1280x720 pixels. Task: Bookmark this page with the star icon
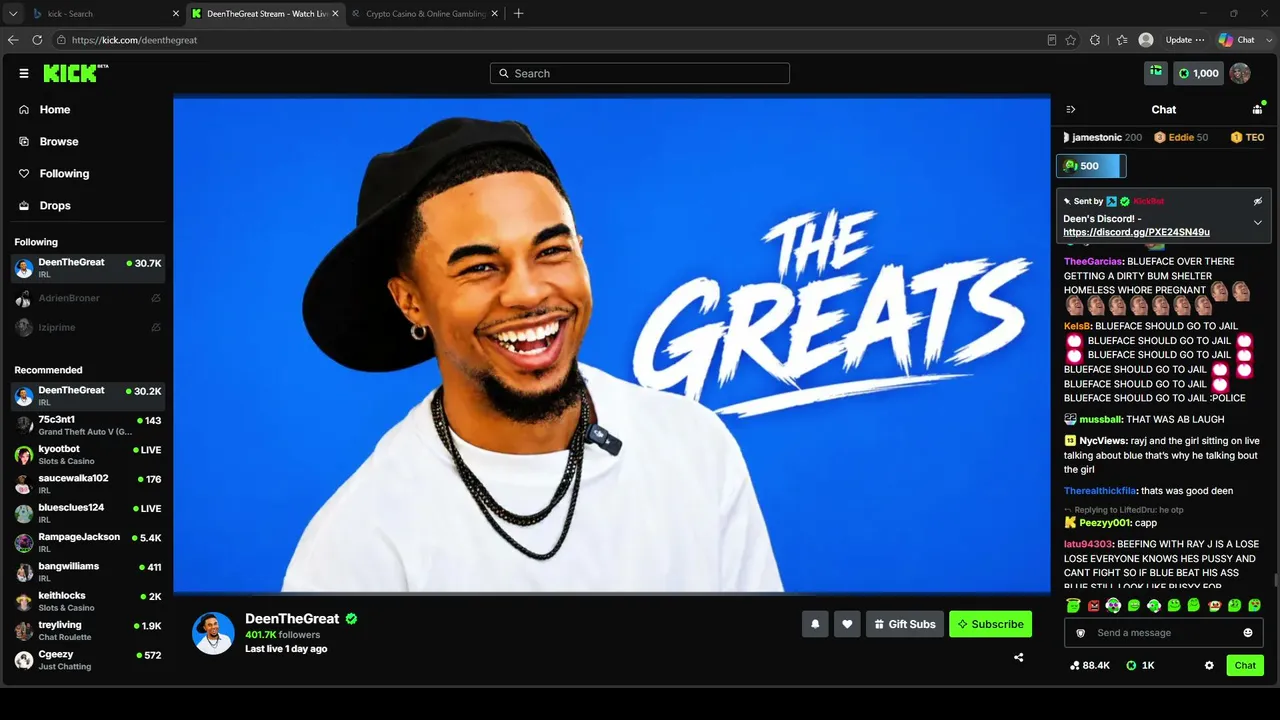click(1071, 40)
